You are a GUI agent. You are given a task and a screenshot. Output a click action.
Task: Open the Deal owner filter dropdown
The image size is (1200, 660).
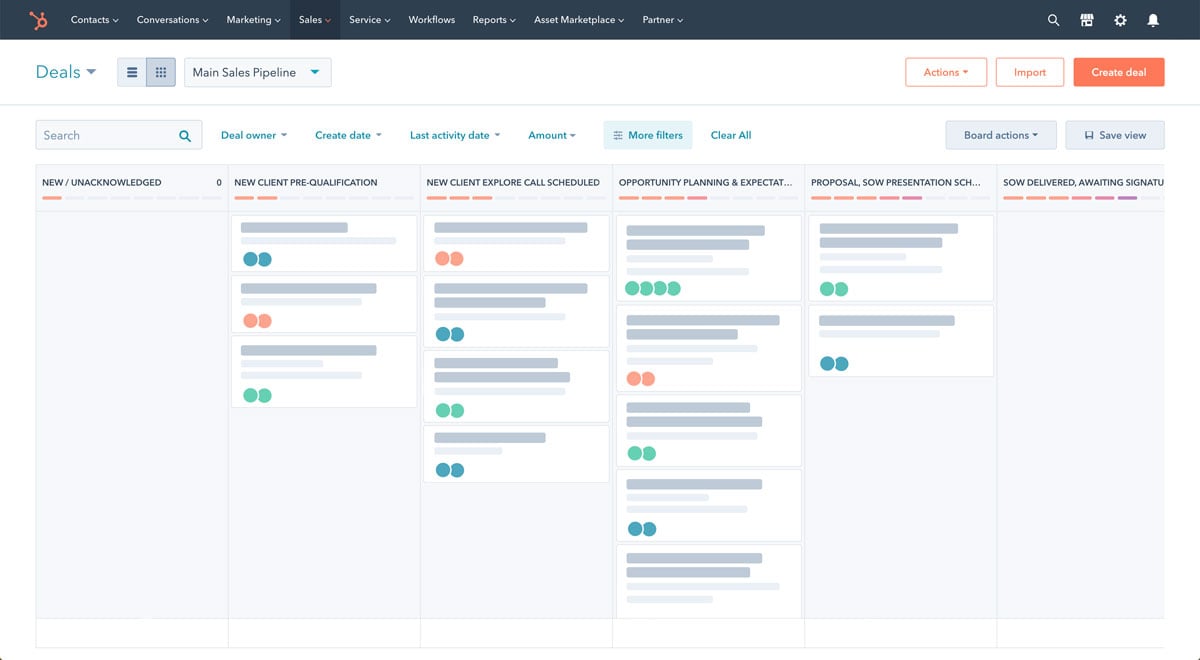coord(253,134)
